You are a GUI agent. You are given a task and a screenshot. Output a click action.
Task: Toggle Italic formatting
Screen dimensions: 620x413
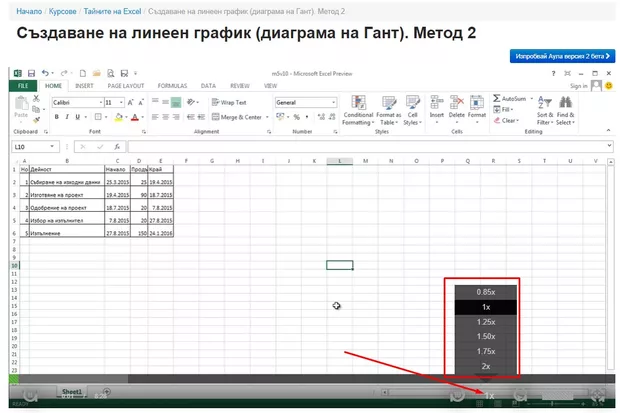pos(67,117)
